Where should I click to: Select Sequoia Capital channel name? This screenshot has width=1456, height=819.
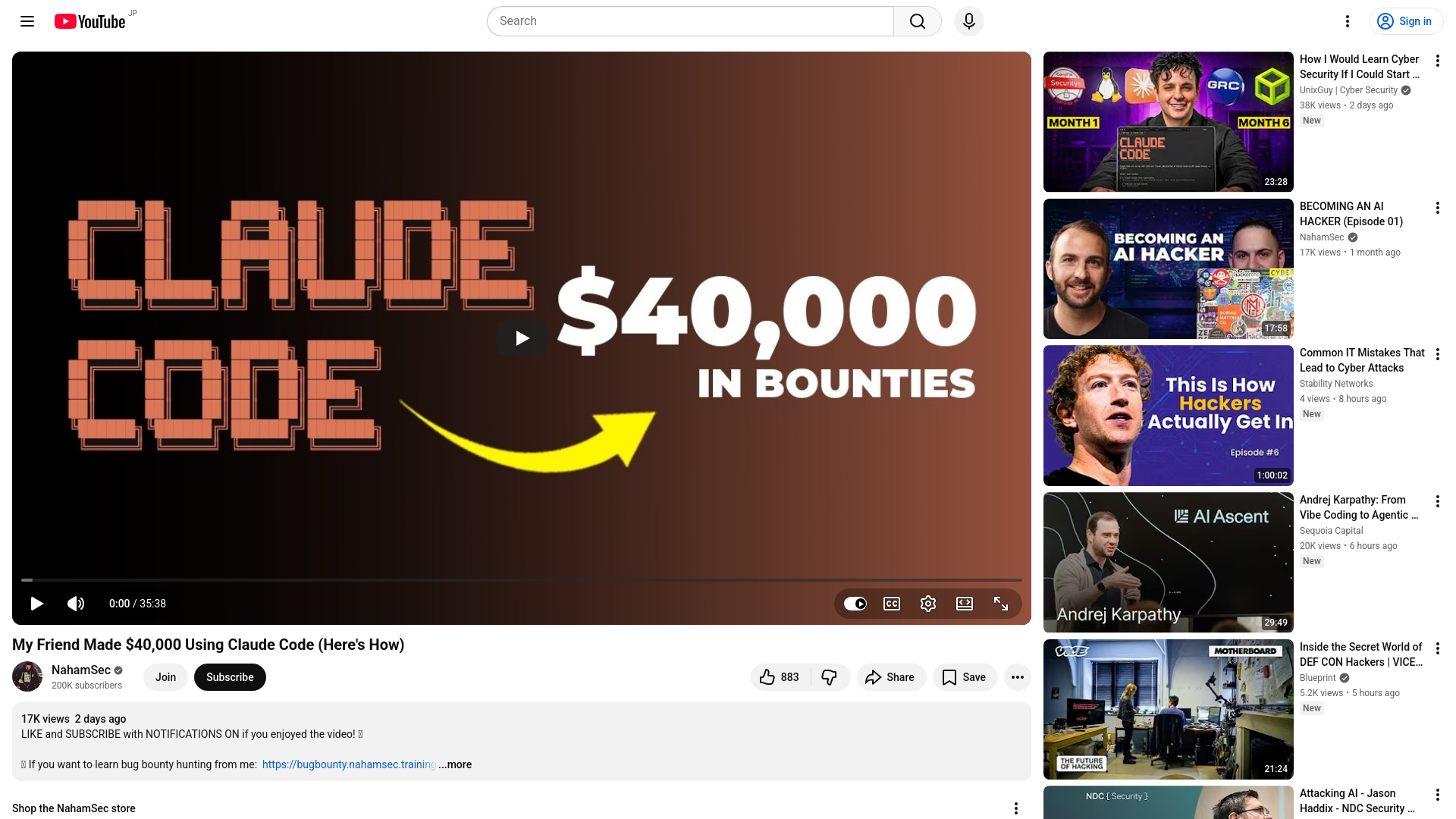tap(1331, 531)
